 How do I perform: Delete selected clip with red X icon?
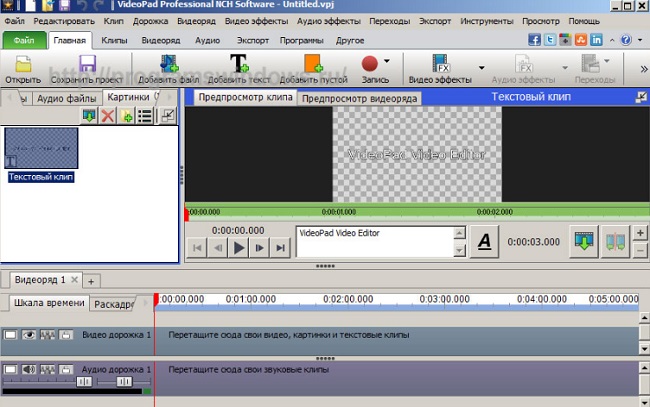click(x=107, y=117)
